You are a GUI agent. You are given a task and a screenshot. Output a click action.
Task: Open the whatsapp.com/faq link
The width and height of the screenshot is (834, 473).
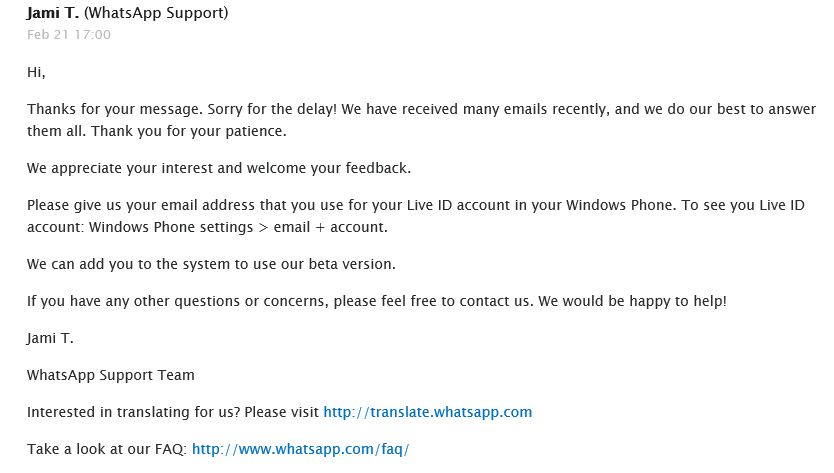(x=301, y=450)
